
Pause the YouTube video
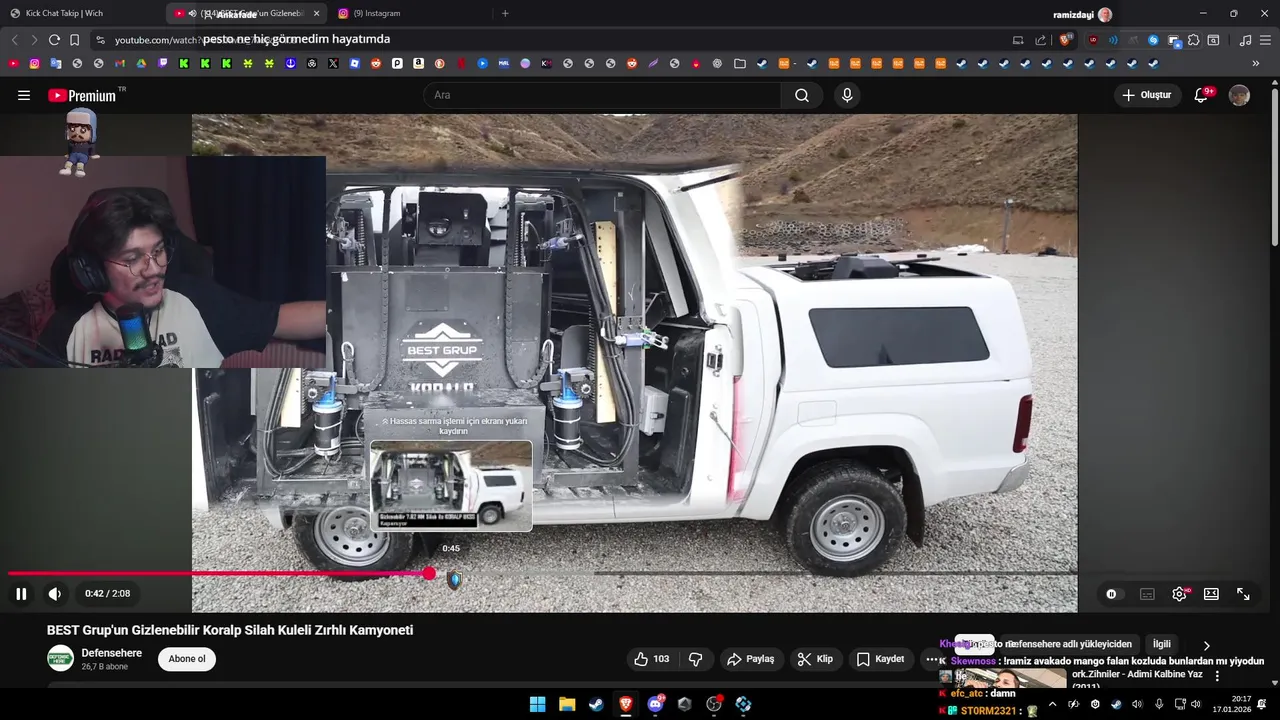21,594
